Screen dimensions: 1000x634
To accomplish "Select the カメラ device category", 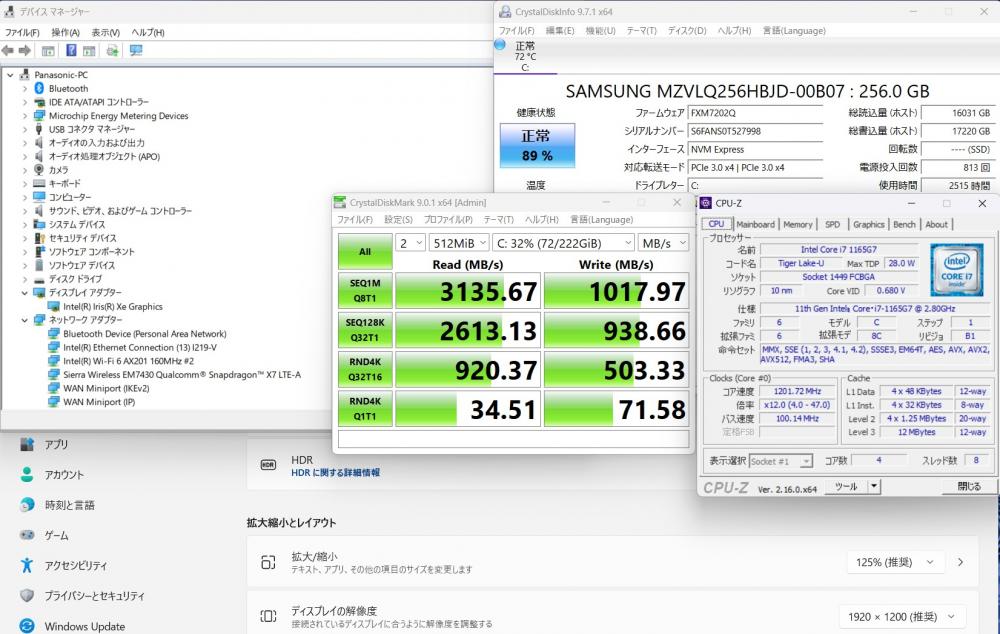I will pos(59,170).
